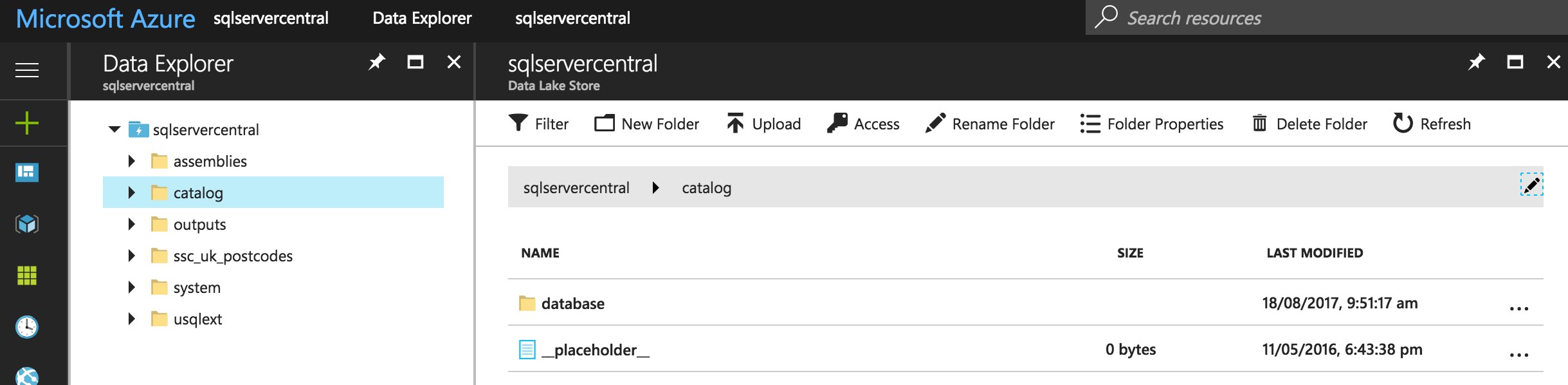
Task: Open the grid All resources sidebar icon
Action: click(x=27, y=276)
